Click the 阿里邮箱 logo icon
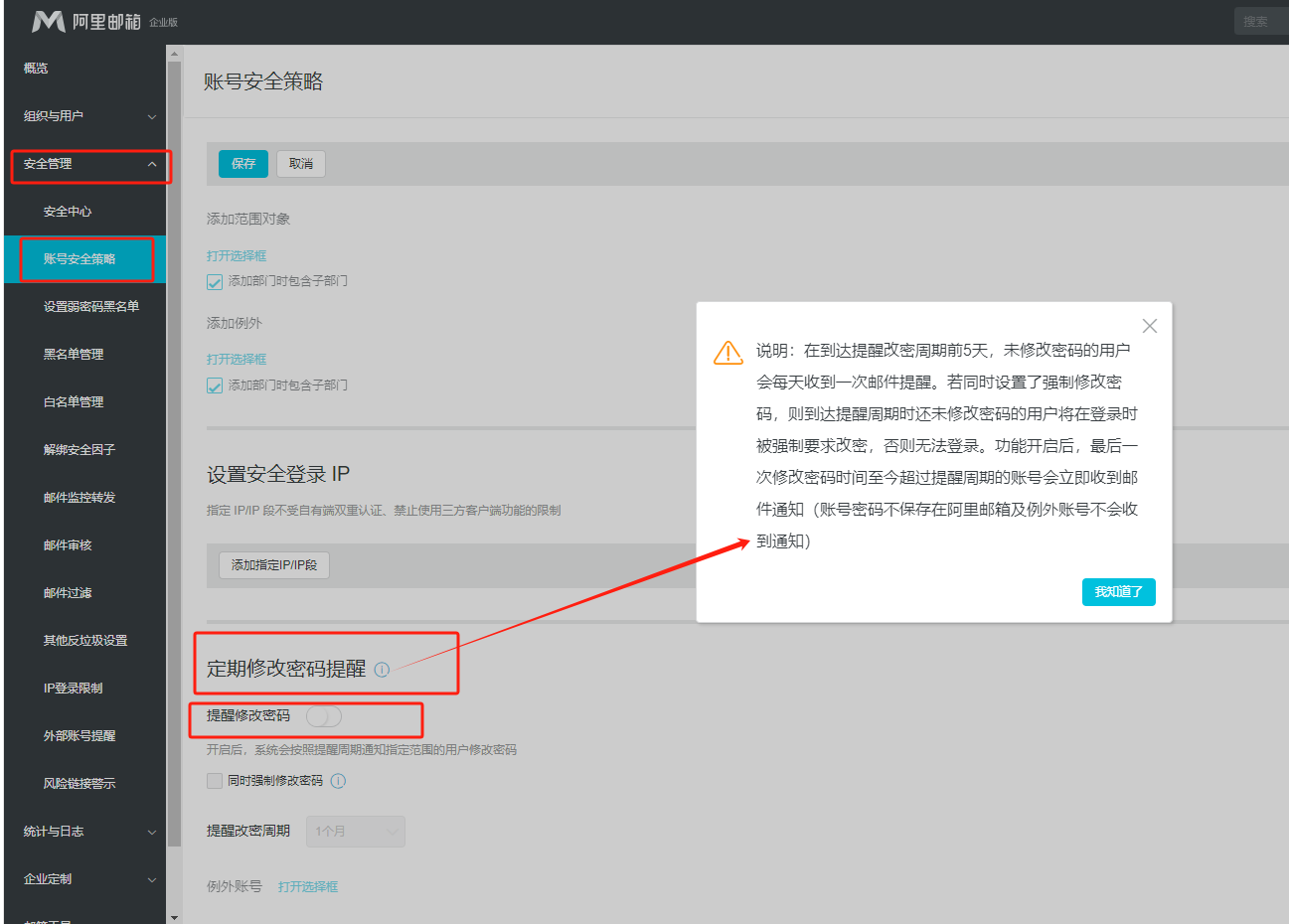Image resolution: width=1289 pixels, height=924 pixels. point(48,21)
